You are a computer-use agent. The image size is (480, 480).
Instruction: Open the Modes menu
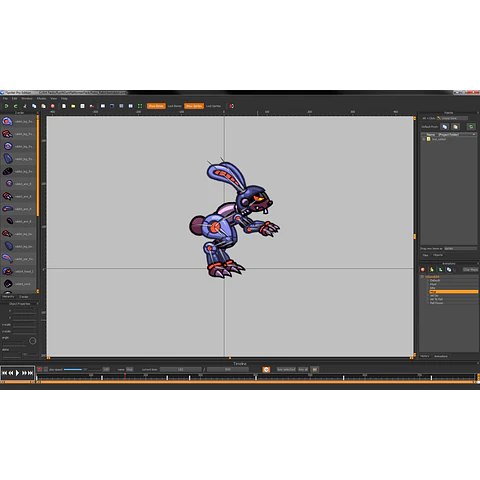pos(41,98)
